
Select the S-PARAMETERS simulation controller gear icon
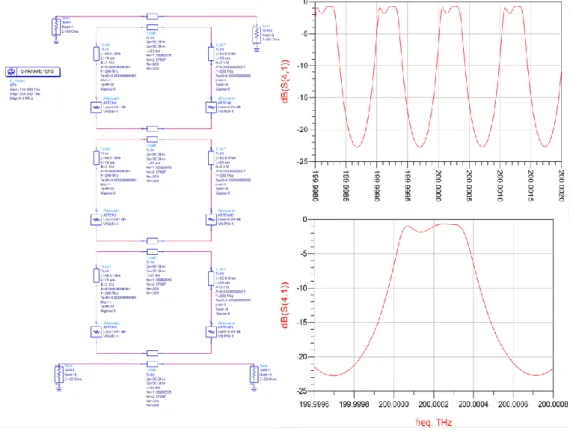tap(11, 72)
